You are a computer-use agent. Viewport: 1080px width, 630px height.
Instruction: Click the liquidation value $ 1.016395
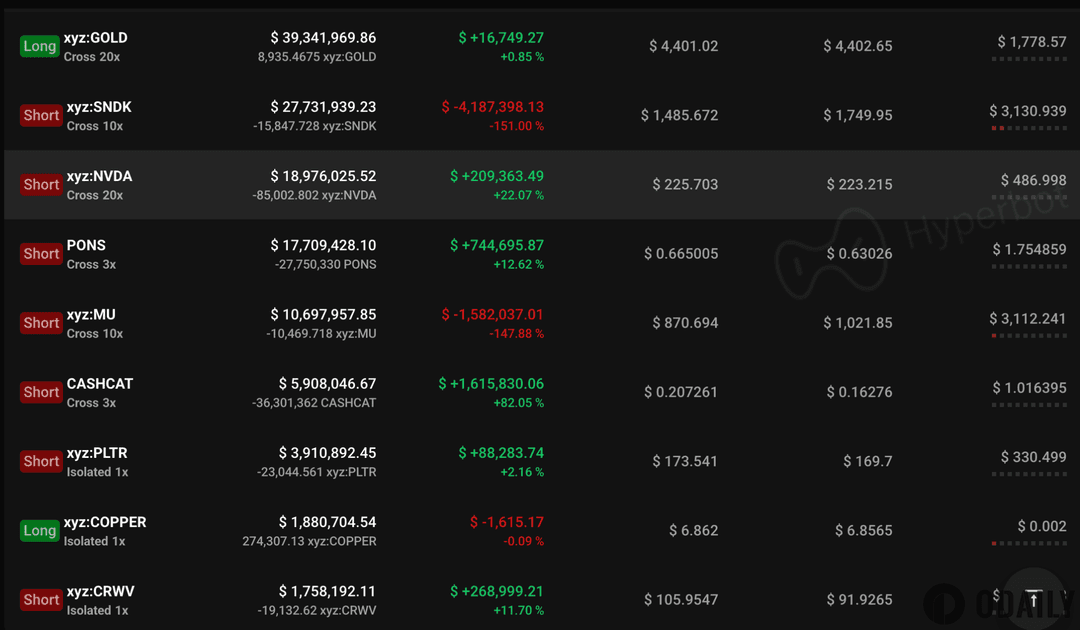coord(1029,388)
